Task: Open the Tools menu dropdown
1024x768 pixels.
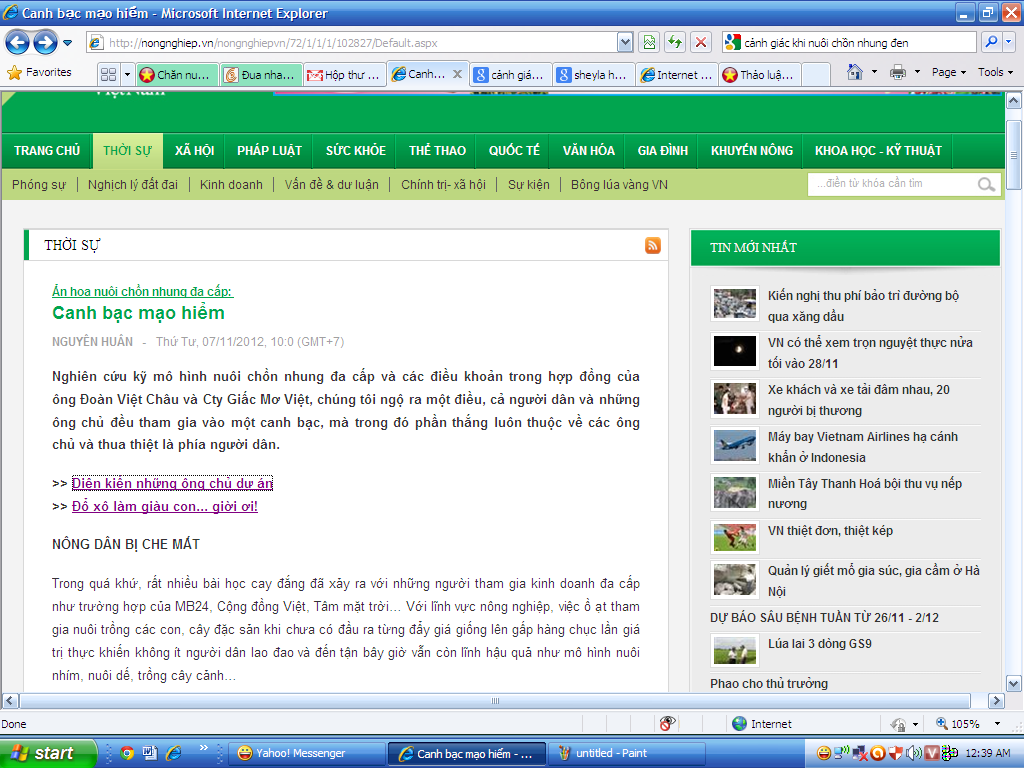Action: tap(995, 72)
